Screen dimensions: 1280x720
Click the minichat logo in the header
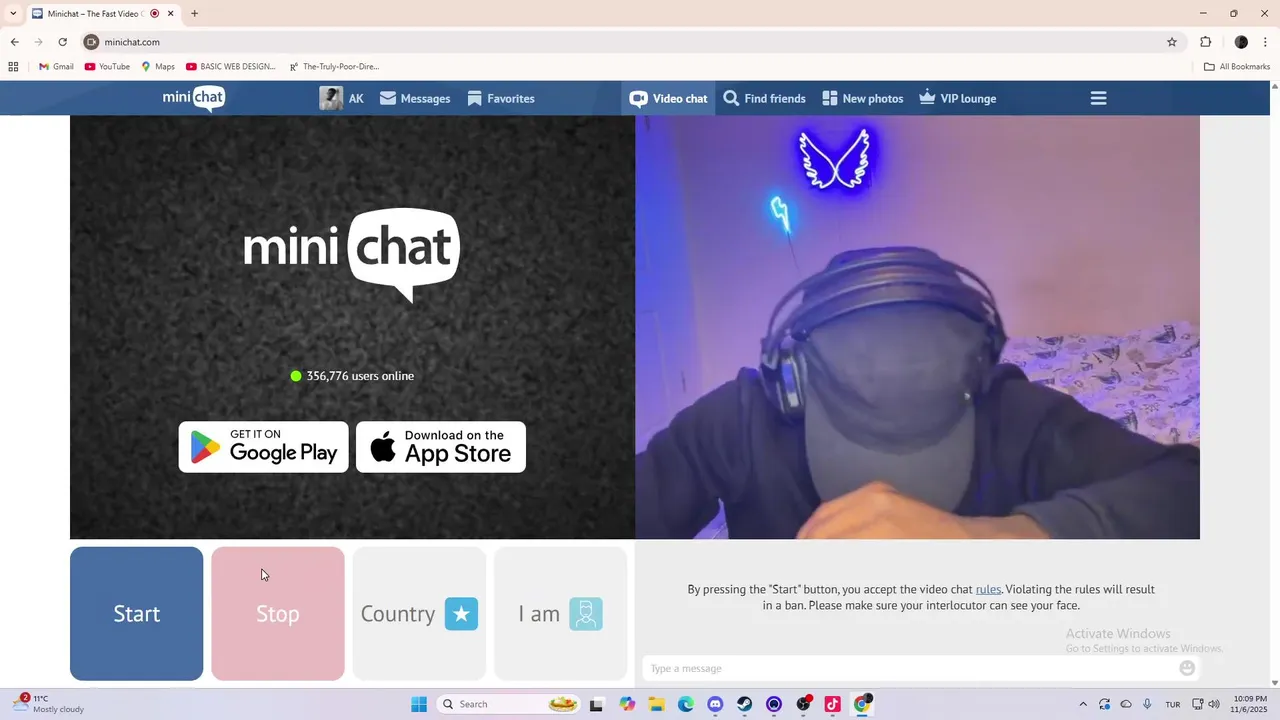point(194,98)
